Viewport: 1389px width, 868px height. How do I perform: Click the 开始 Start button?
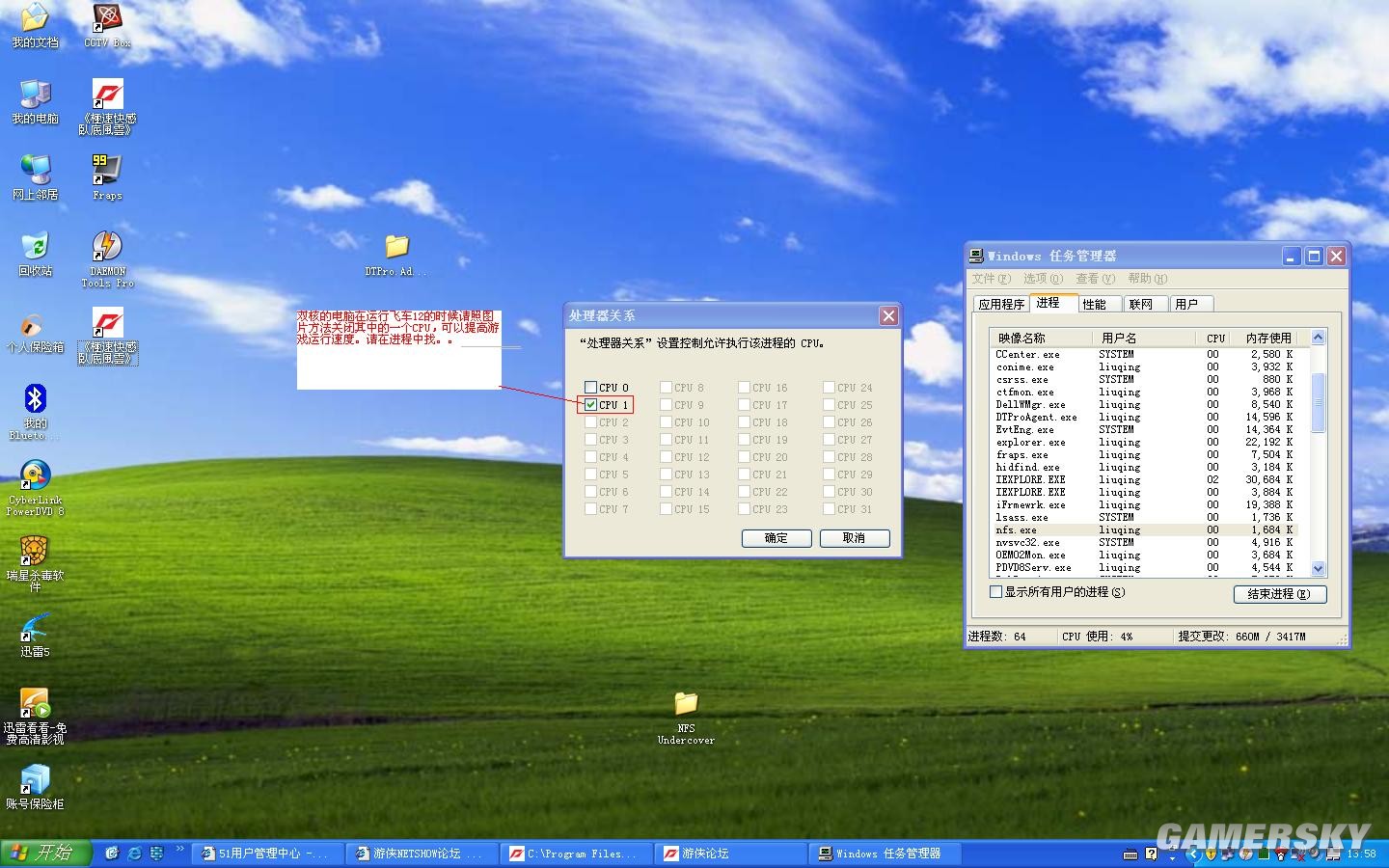(44, 853)
